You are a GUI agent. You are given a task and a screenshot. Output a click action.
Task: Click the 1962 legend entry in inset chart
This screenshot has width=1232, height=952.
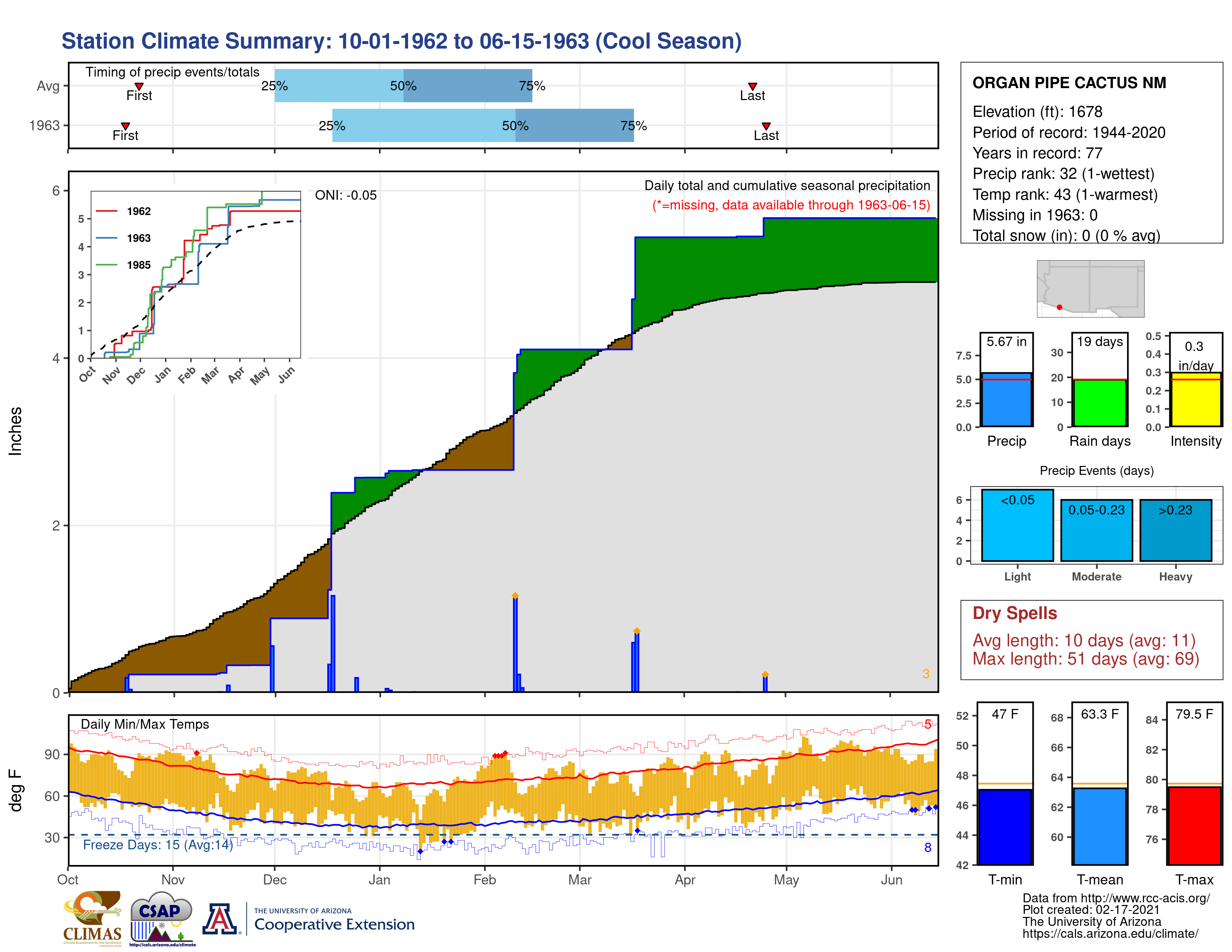pyautogui.click(x=124, y=211)
